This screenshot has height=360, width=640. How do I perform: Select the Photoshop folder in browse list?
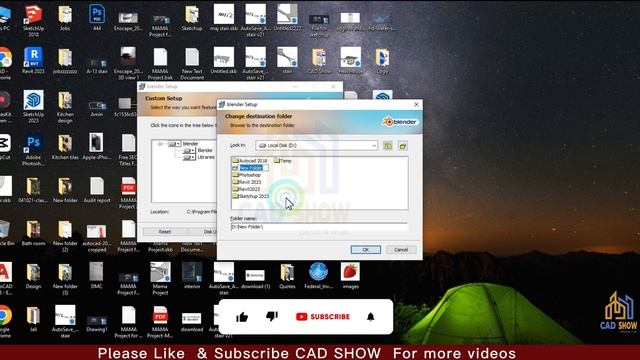point(247,175)
